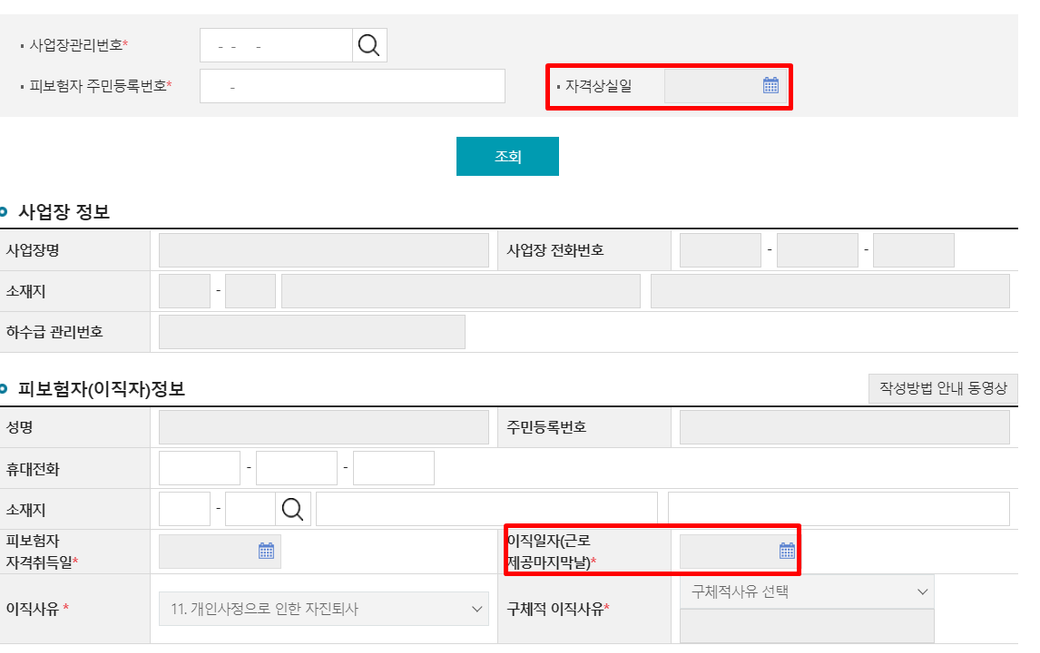This screenshot has height=653, width=1040.
Task: Click the 이직일자 date input field
Action: pyautogui.click(x=727, y=551)
